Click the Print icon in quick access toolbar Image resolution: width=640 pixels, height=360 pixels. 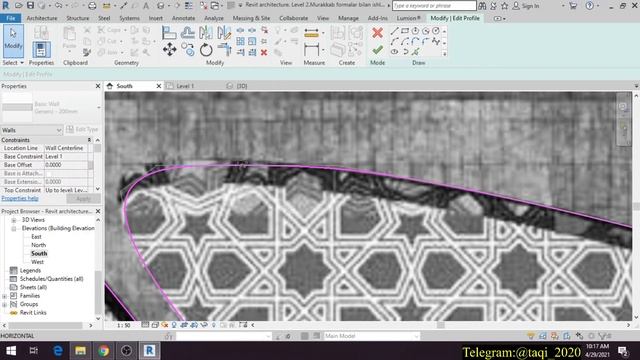(92, 6)
